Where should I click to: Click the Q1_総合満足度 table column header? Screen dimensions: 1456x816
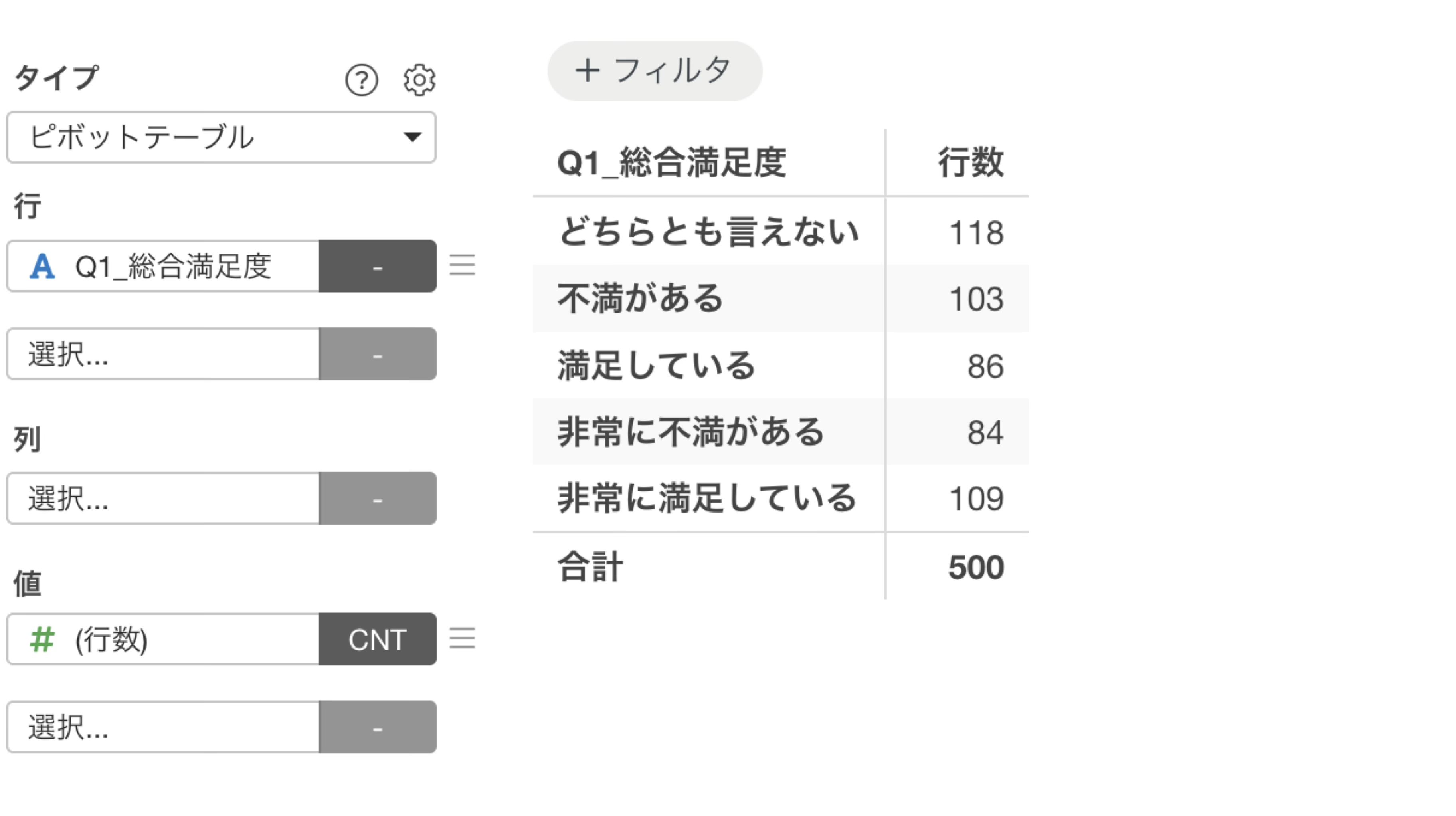pyautogui.click(x=671, y=162)
